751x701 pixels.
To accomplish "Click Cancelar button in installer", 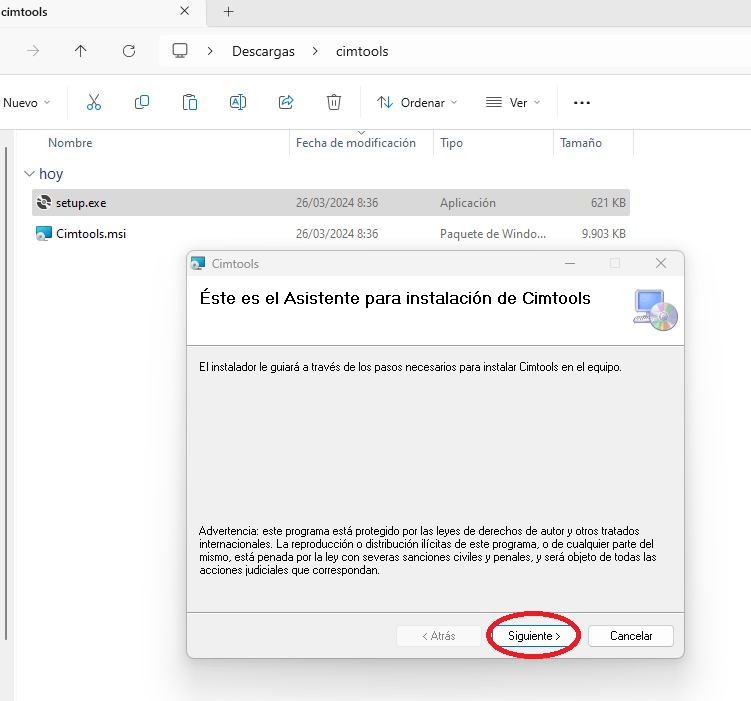I will click(631, 636).
